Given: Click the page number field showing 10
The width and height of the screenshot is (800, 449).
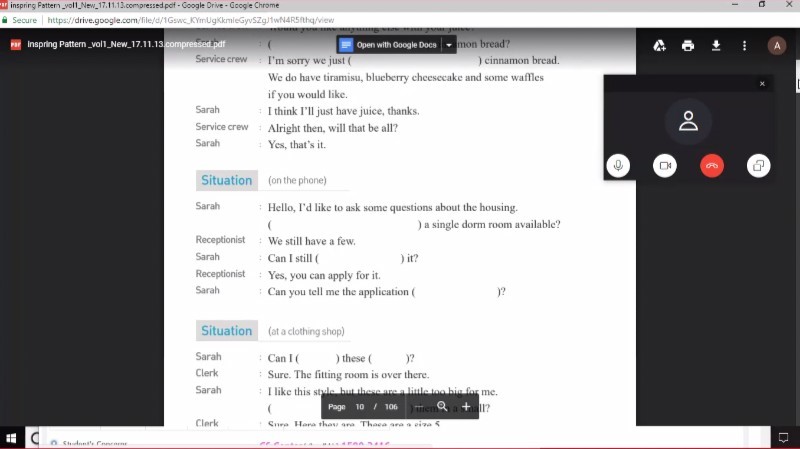Looking at the screenshot, I should (360, 407).
